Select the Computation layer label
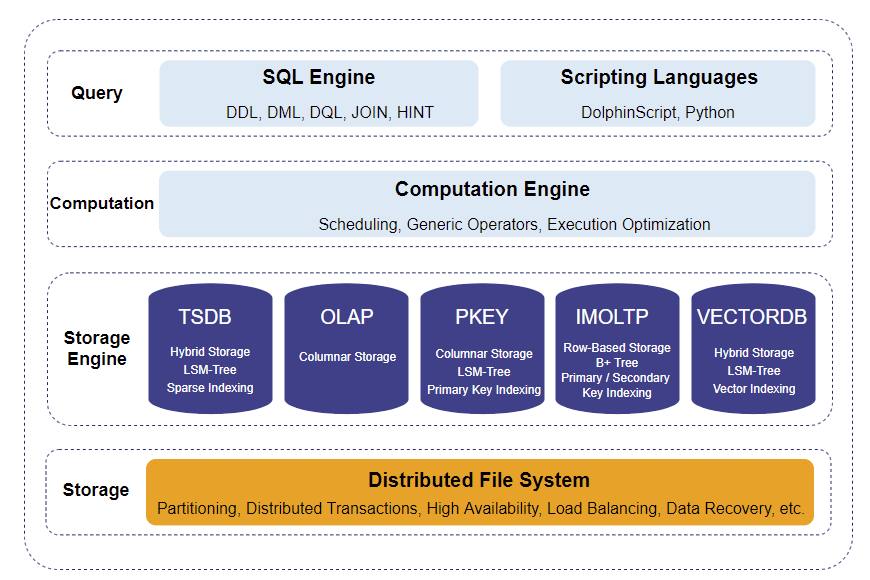The height and width of the screenshot is (580, 870). pos(102,203)
